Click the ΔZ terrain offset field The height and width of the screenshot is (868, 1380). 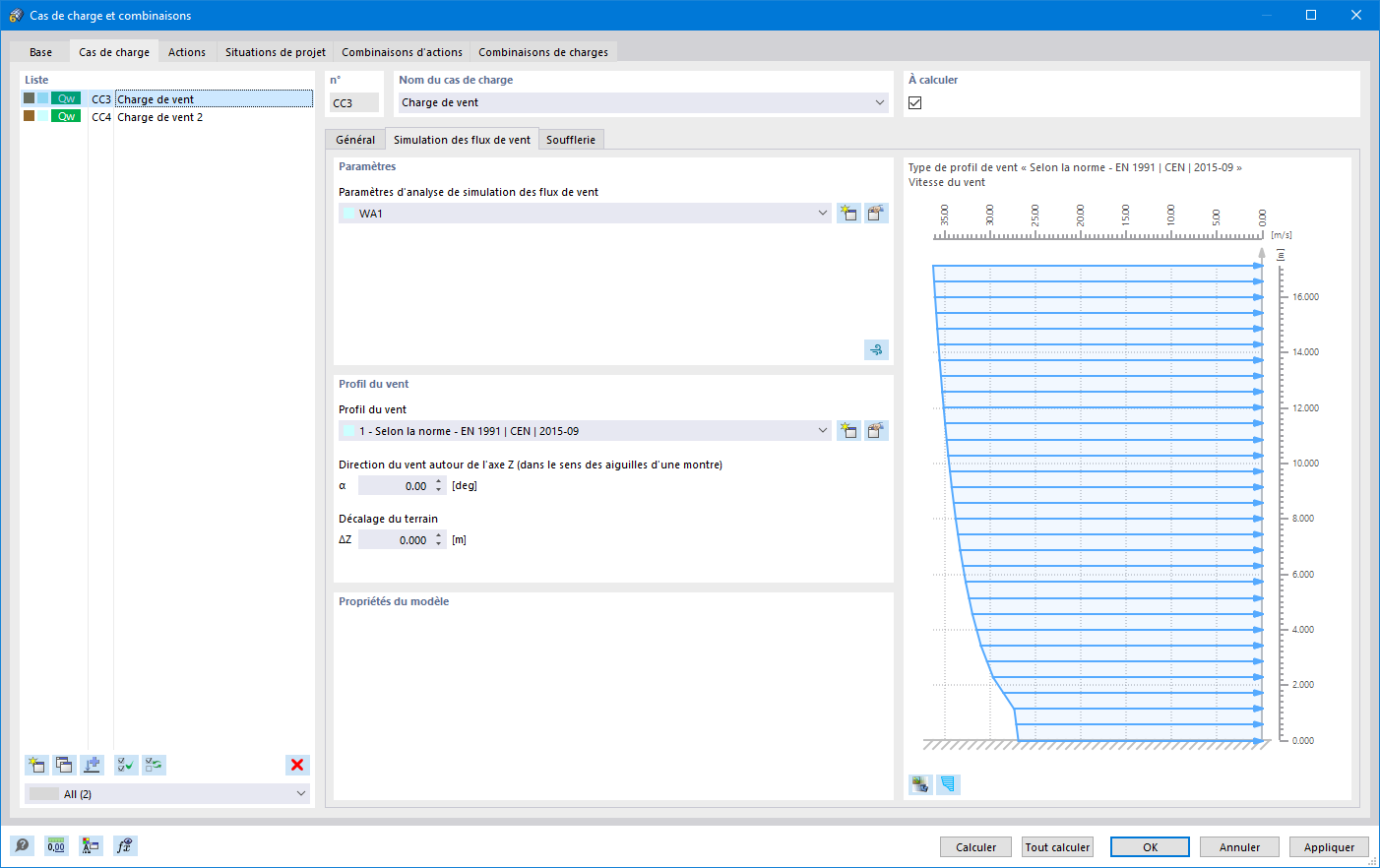(395, 539)
